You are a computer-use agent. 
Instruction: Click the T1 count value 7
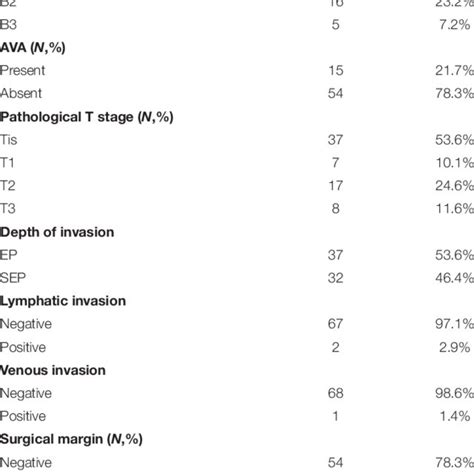pos(335,163)
